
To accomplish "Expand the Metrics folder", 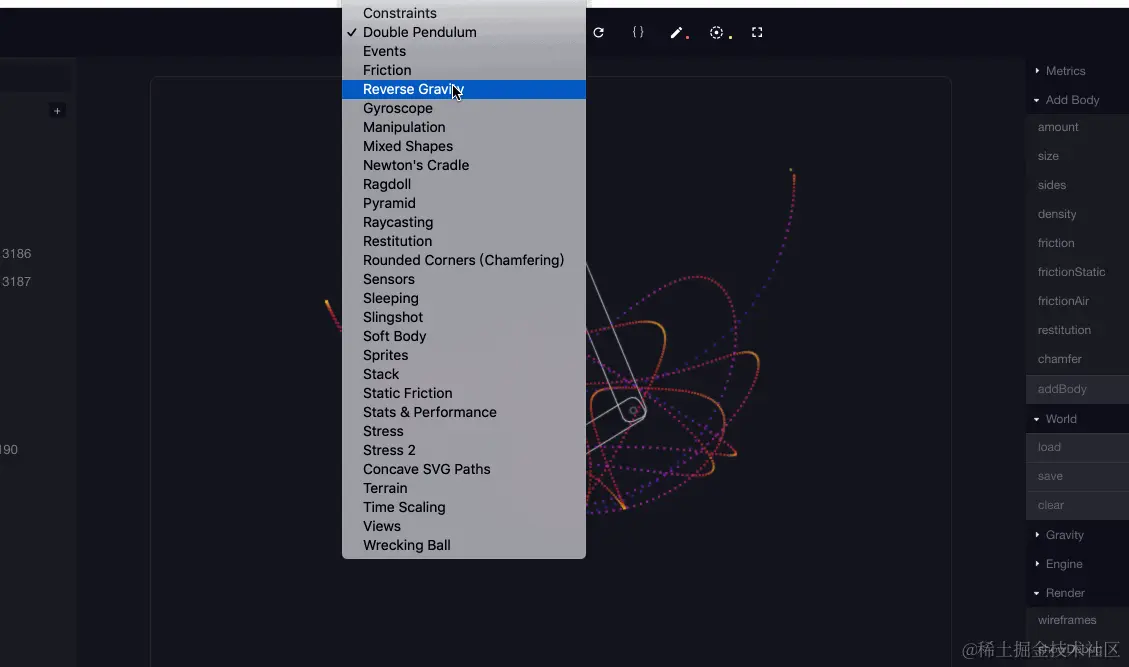I will tap(1070, 70).
